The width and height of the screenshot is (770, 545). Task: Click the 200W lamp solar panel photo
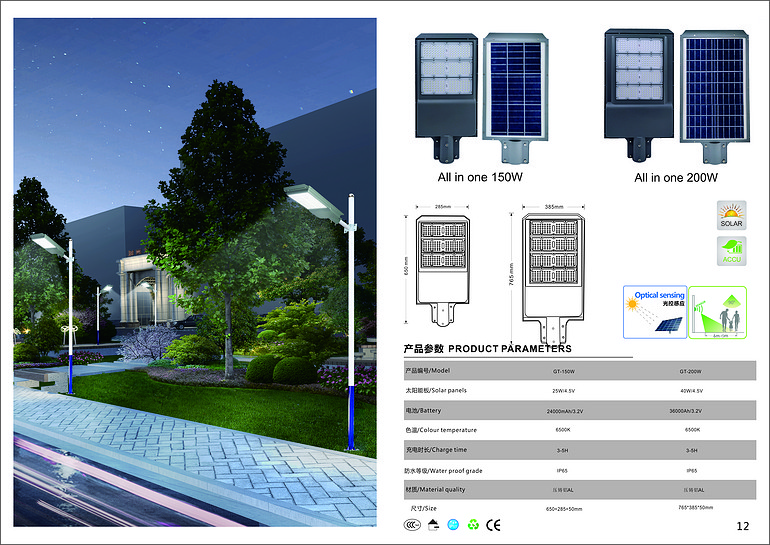coord(714,95)
